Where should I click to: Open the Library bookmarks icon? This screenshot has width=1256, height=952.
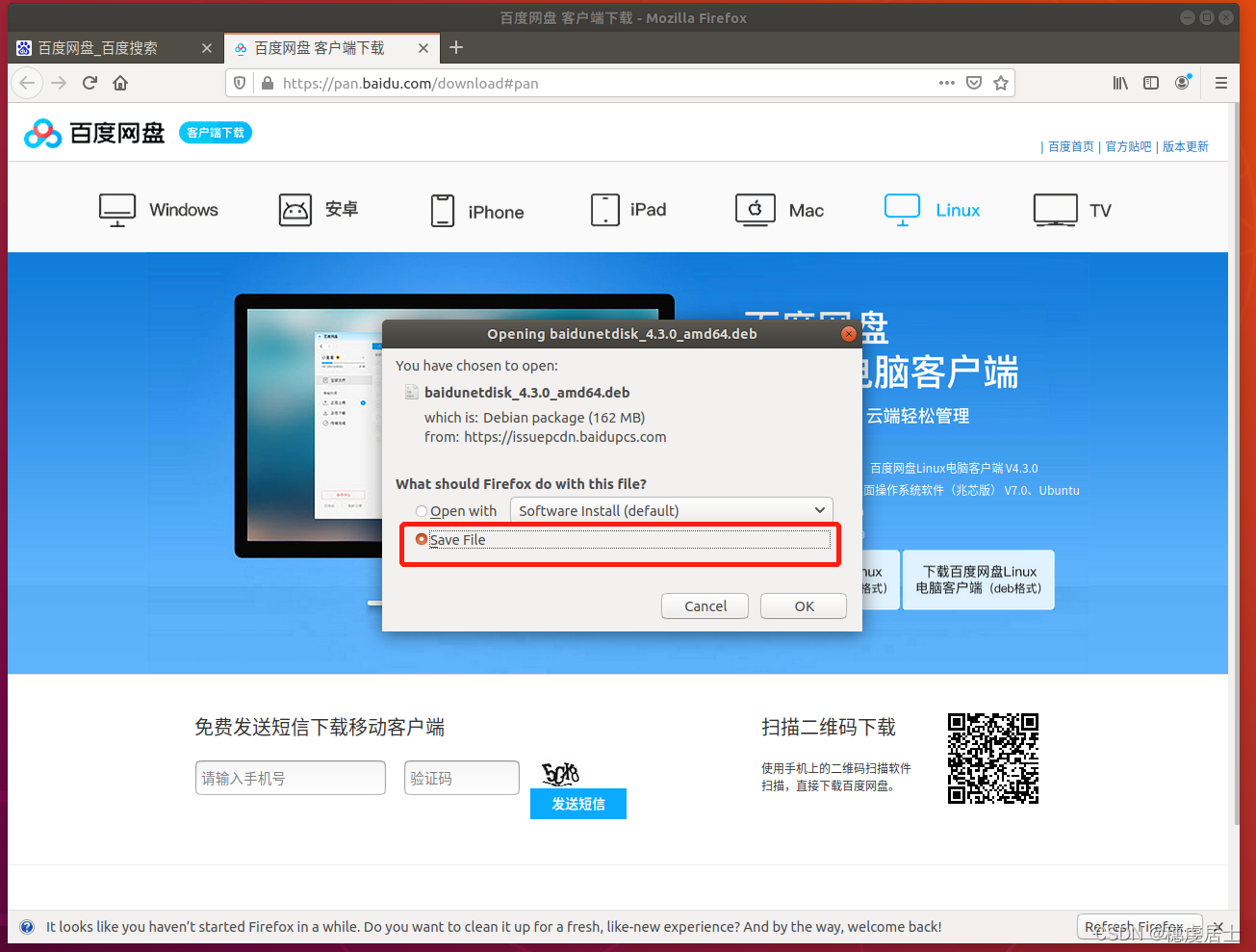pyautogui.click(x=1120, y=83)
